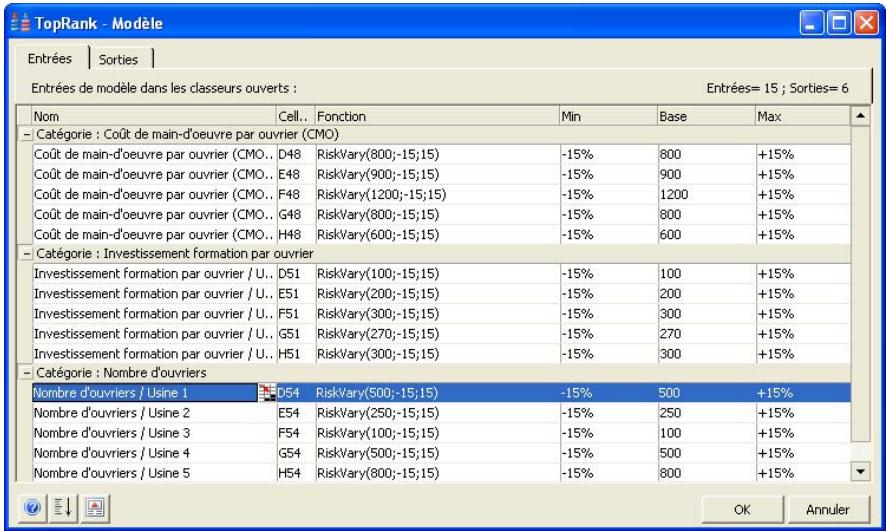Click cell reference E54
The height and width of the screenshot is (531, 887).
[x=289, y=413]
